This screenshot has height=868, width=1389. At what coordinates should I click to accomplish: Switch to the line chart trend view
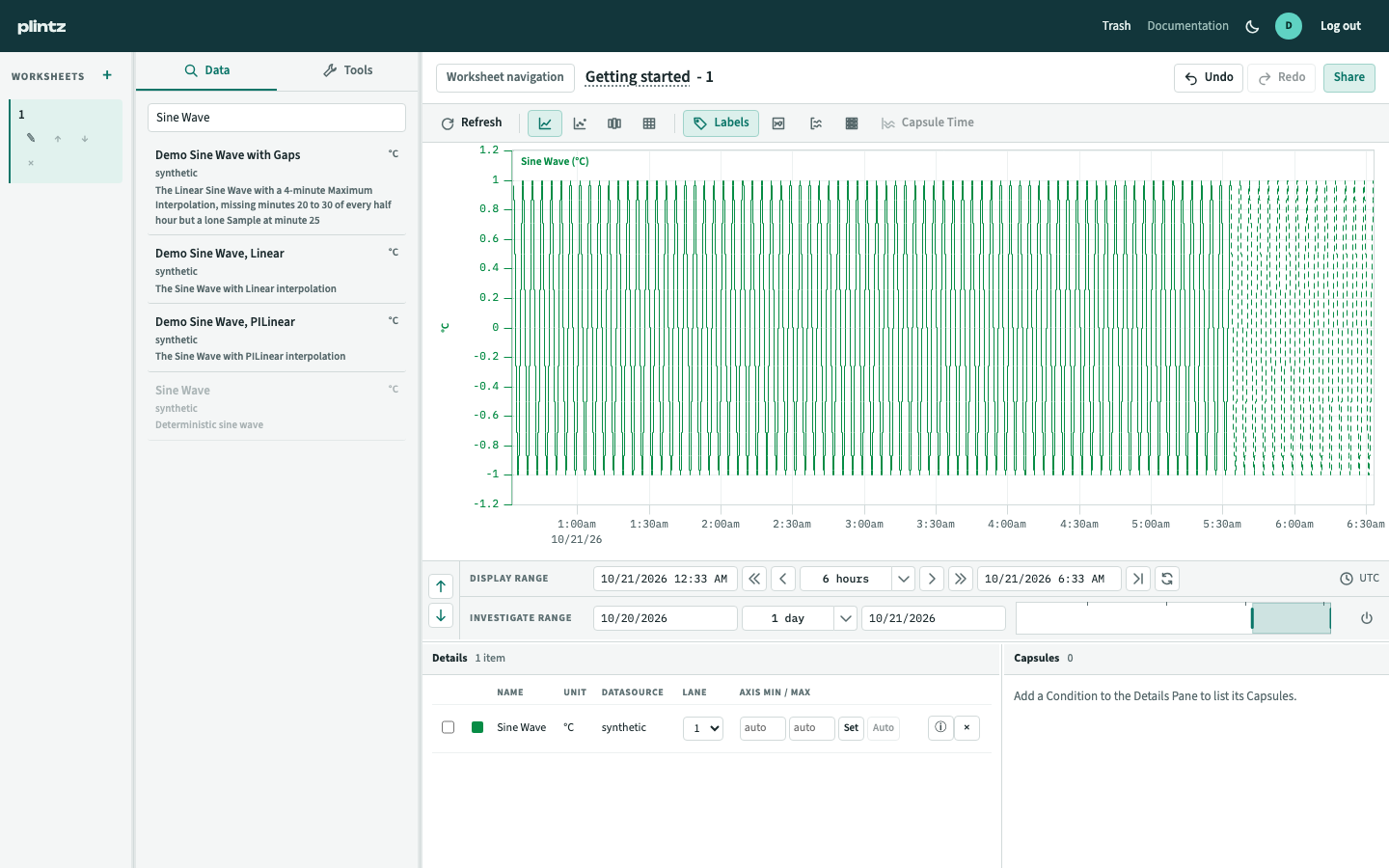[x=545, y=123]
